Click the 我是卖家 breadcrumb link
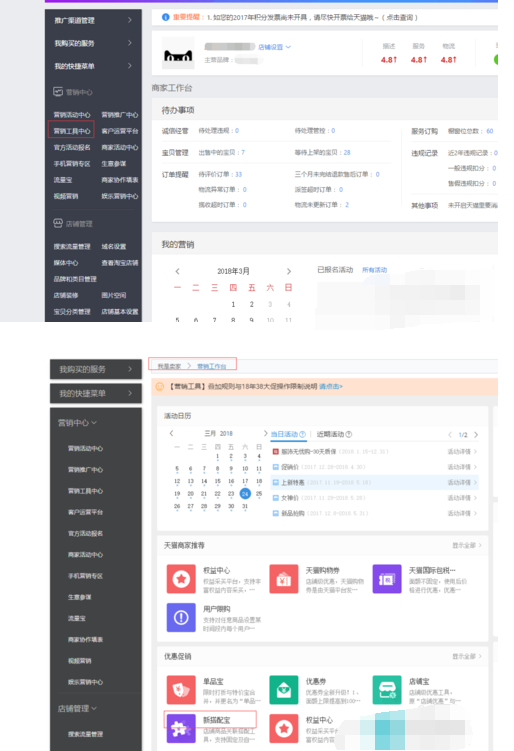 (x=169, y=366)
